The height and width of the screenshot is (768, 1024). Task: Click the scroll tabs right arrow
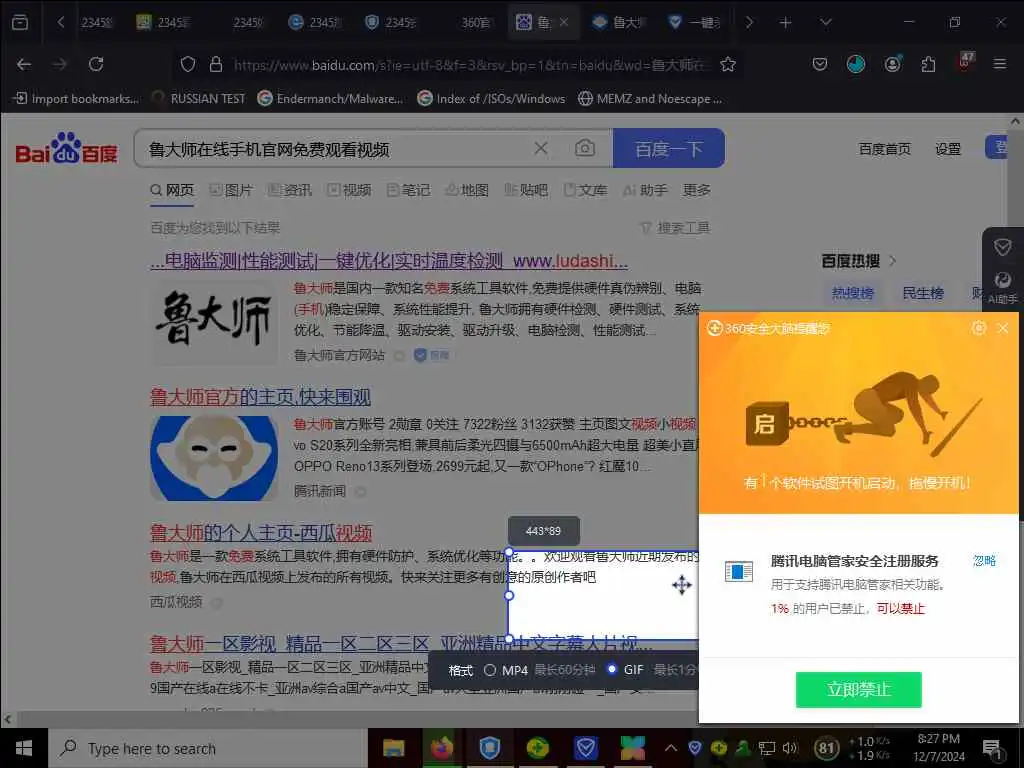[x=749, y=23]
